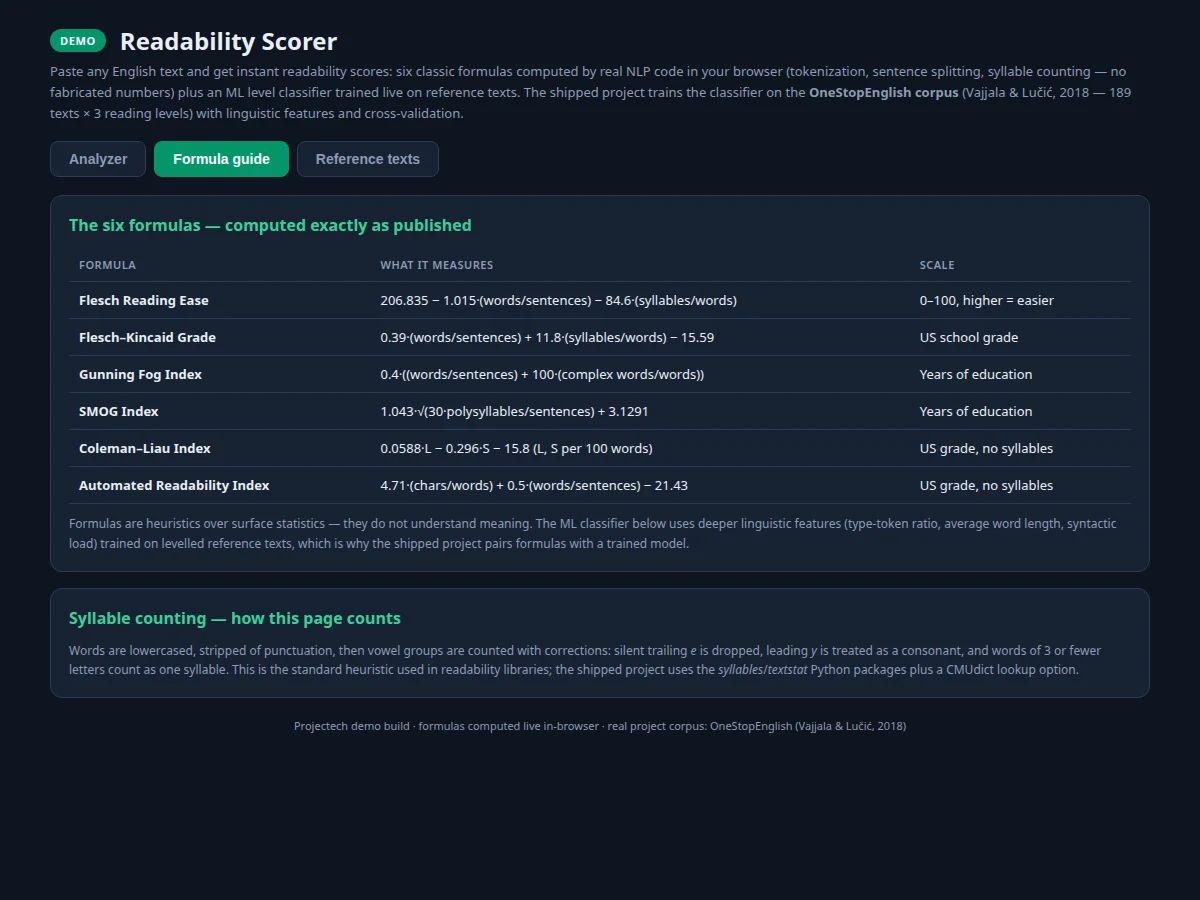
Task: Click the WHAT IT MEASURES column header
Action: pyautogui.click(x=436, y=265)
